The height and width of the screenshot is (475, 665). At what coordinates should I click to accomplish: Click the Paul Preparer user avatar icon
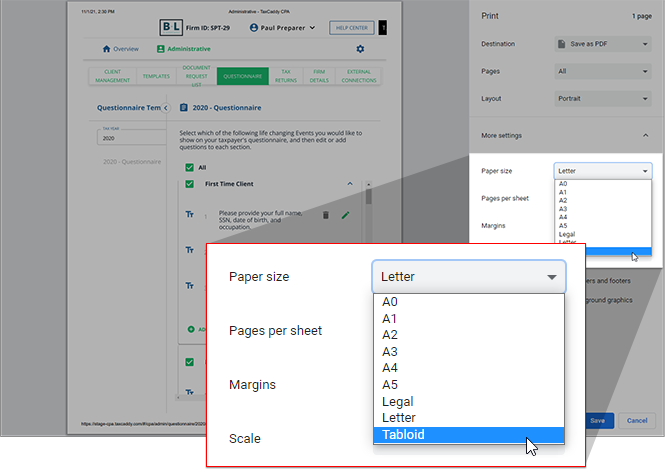pyautogui.click(x=254, y=28)
